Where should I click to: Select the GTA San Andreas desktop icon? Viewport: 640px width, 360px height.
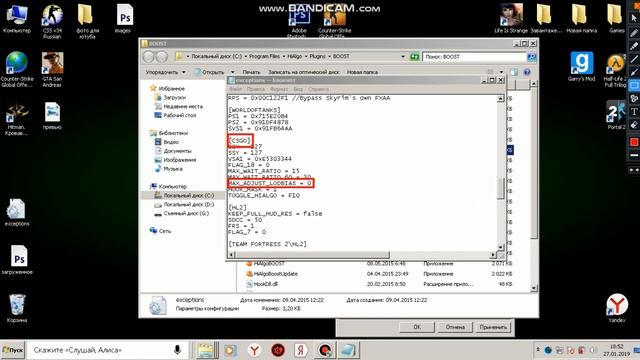(52, 70)
